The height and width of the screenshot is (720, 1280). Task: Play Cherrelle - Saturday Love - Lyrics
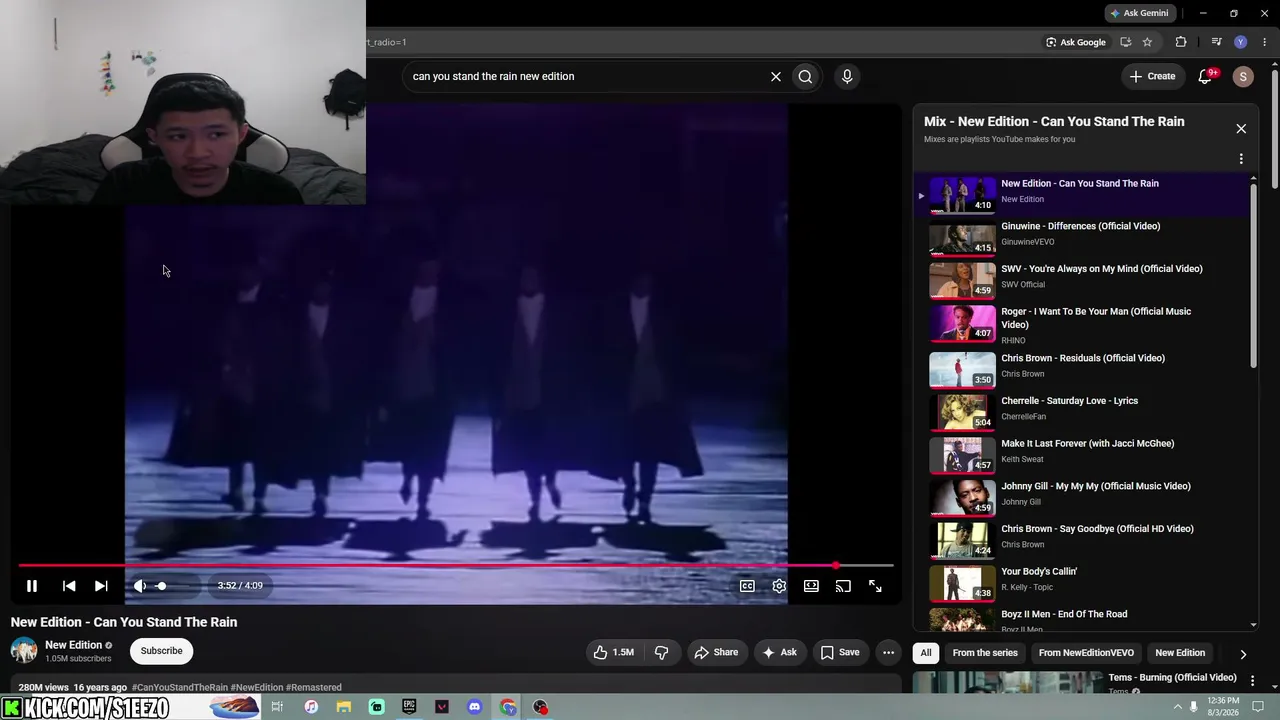click(1083, 412)
